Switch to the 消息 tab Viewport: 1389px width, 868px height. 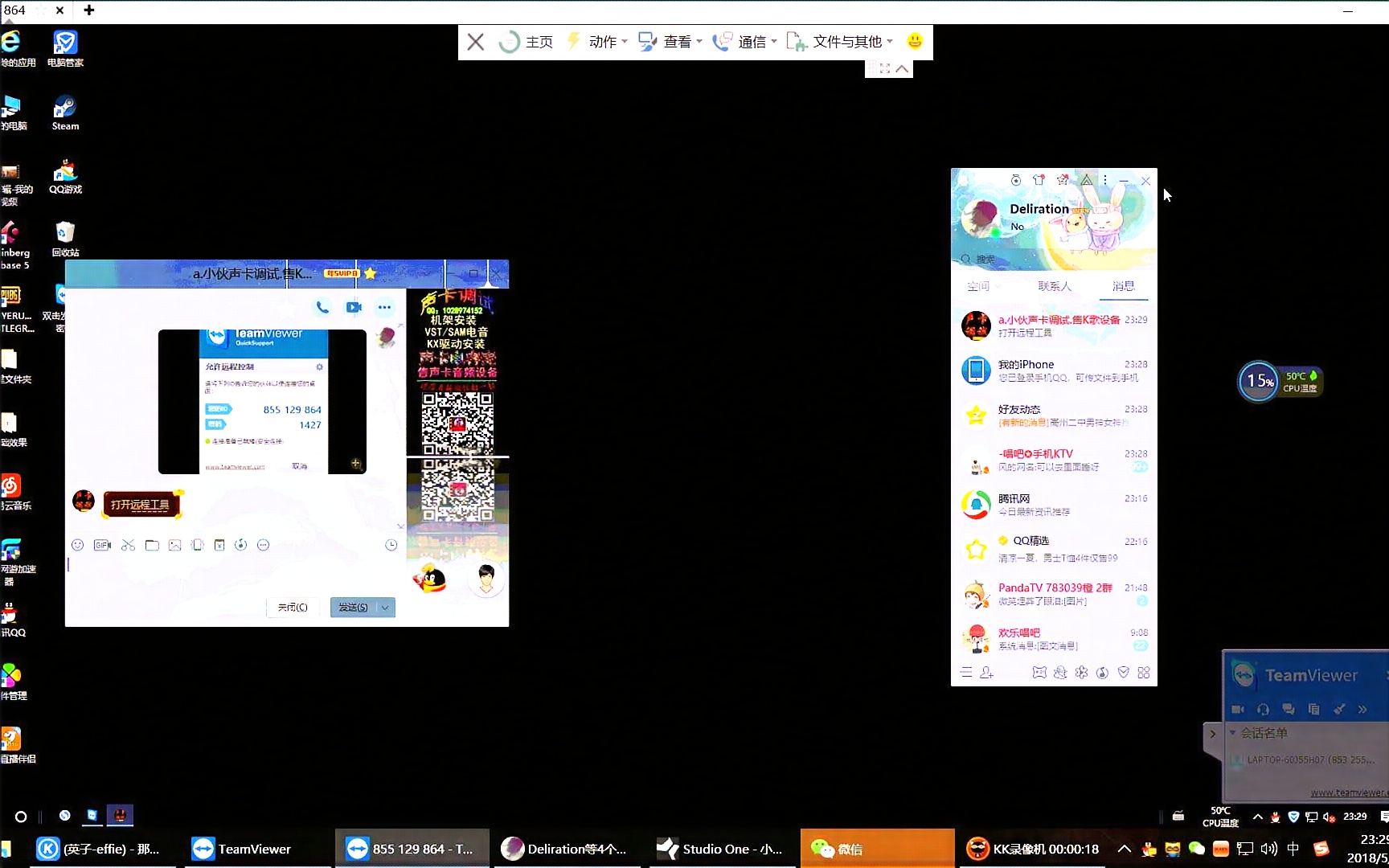coord(1123,286)
